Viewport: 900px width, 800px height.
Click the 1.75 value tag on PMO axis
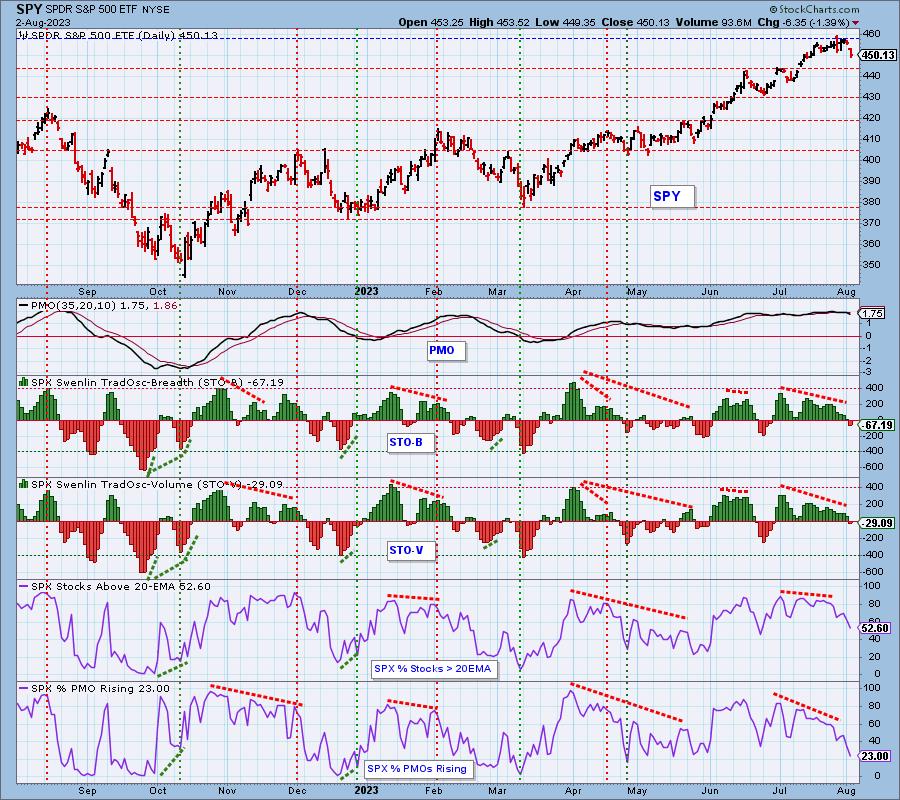(872, 313)
